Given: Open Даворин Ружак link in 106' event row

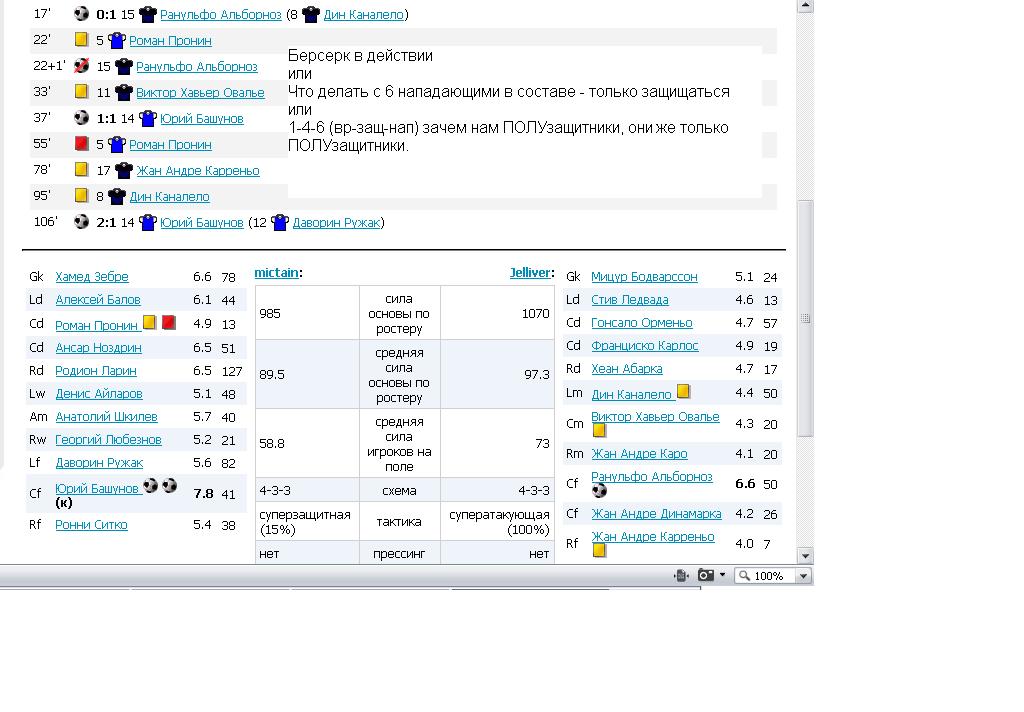Looking at the screenshot, I should click(x=336, y=222).
